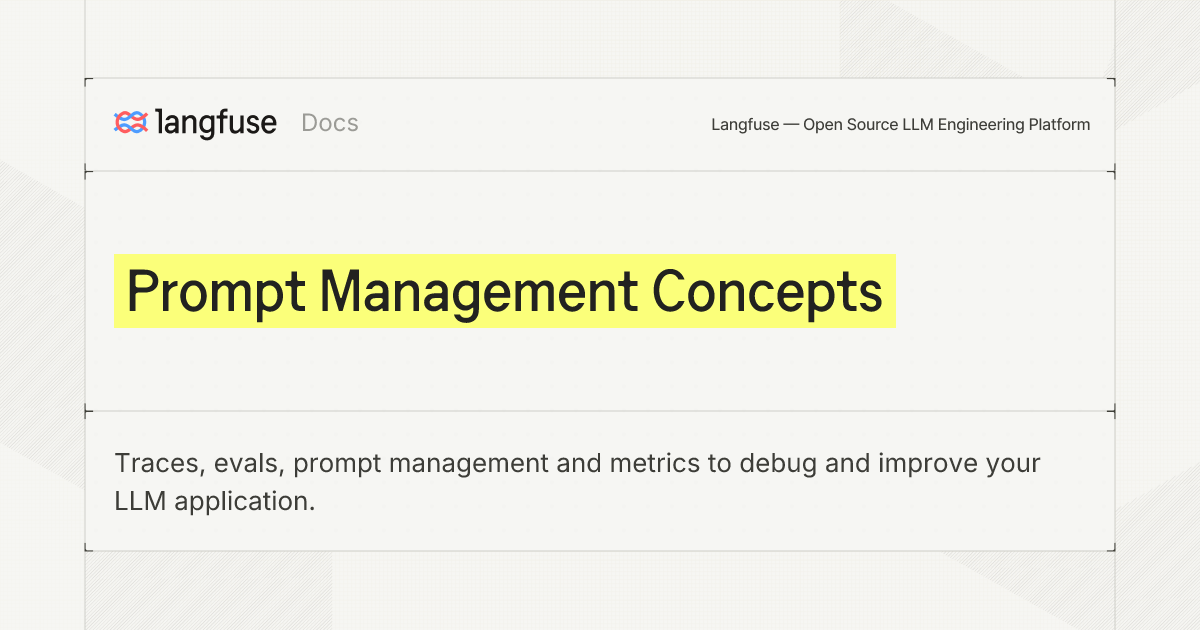Click the right tick mark above the description
Image resolution: width=1200 pixels, height=630 pixels.
click(1111, 411)
